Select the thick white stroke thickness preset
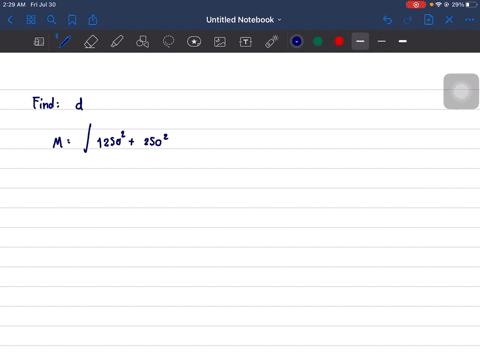This screenshot has height=360, width=480. click(403, 41)
